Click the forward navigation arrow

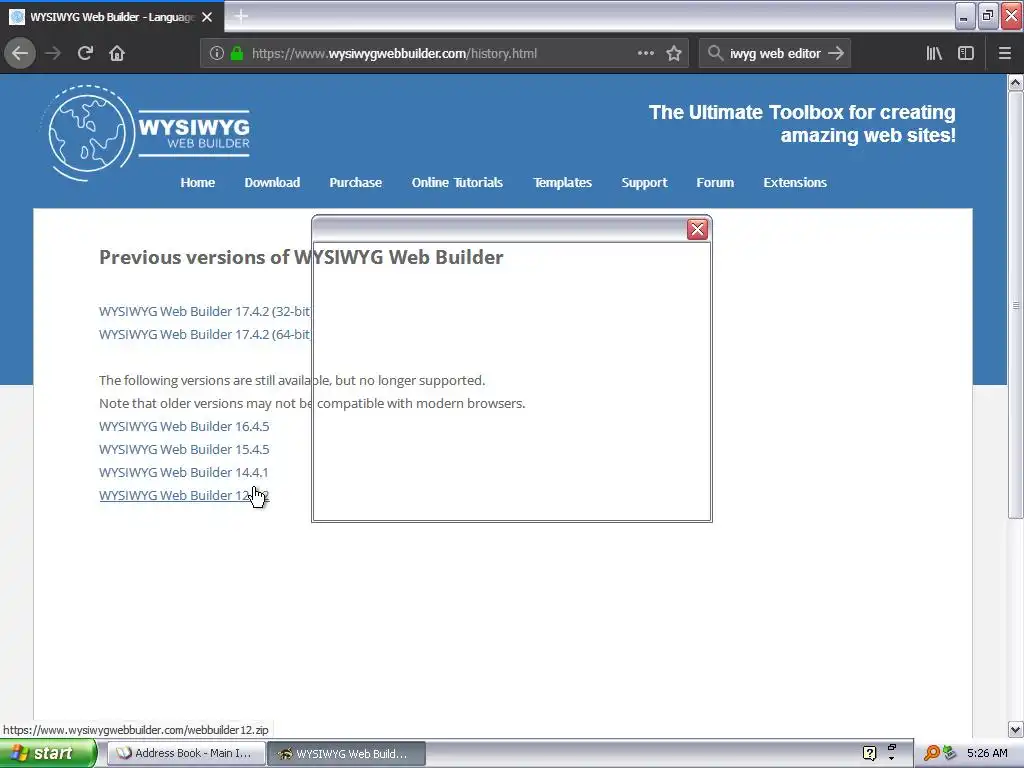click(53, 54)
